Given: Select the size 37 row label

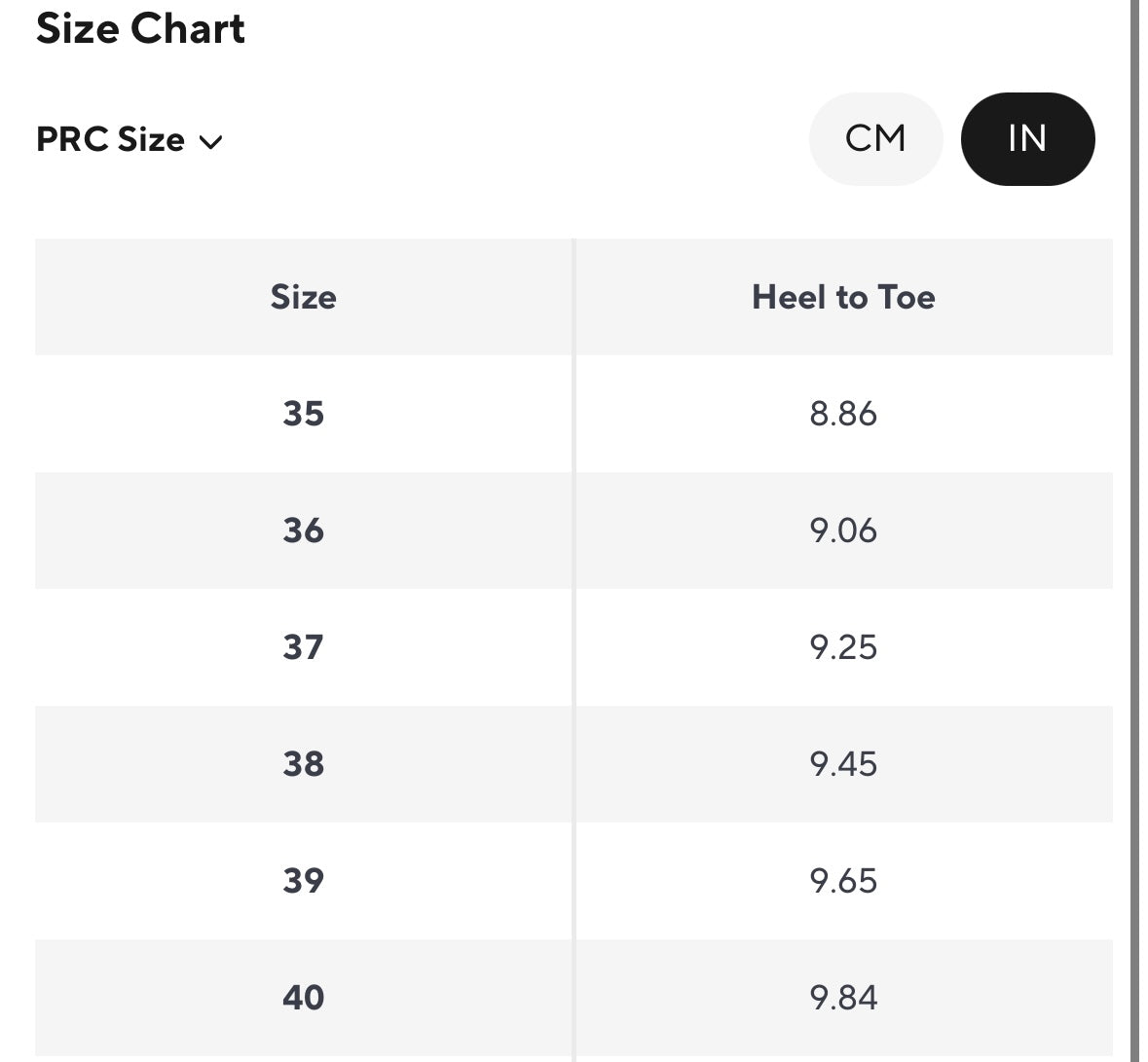Looking at the screenshot, I should [303, 647].
